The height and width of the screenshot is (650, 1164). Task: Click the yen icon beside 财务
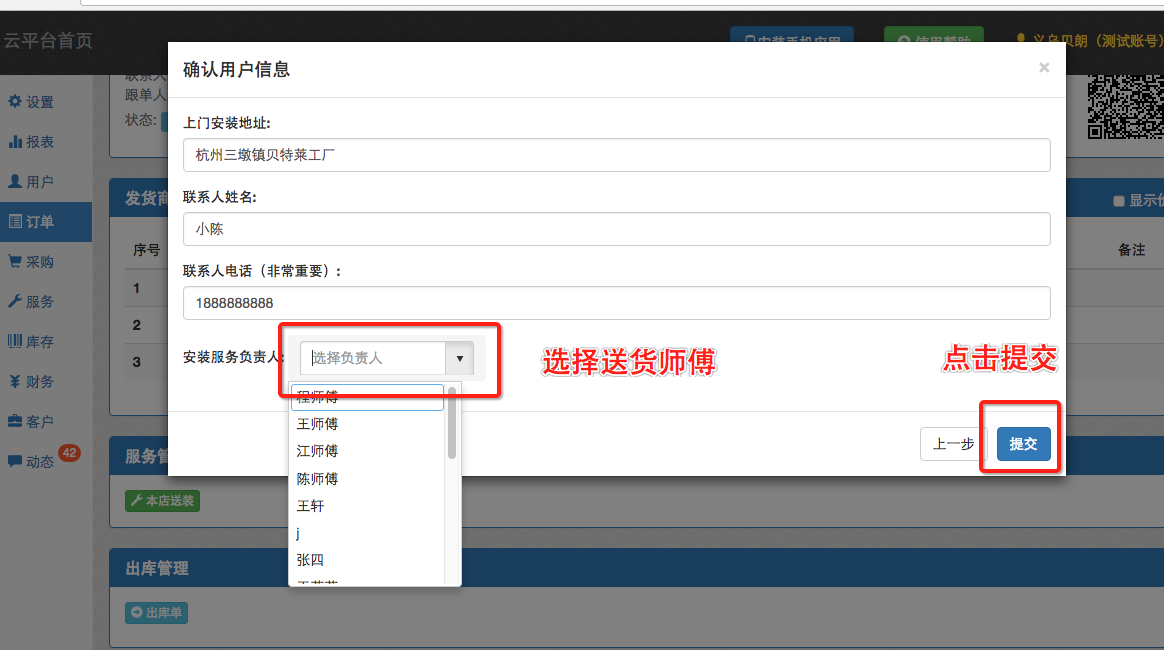15,382
